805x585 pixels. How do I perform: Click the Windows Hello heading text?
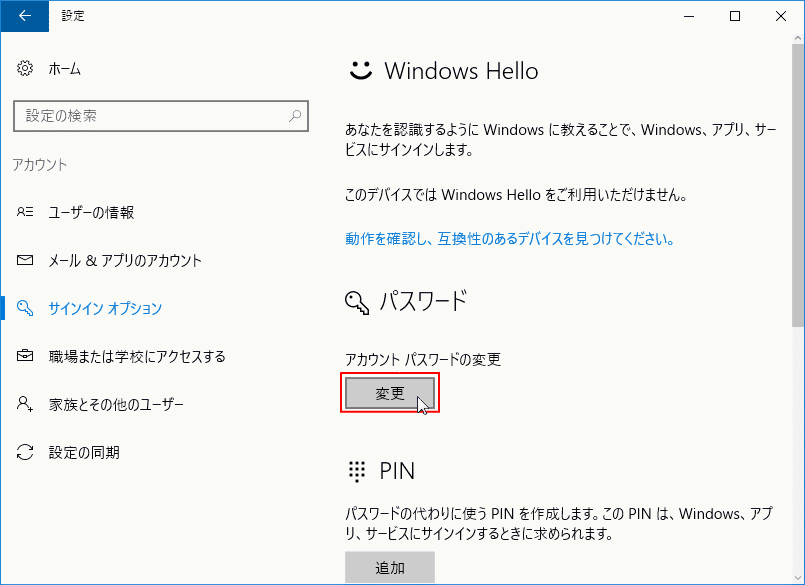tap(461, 71)
